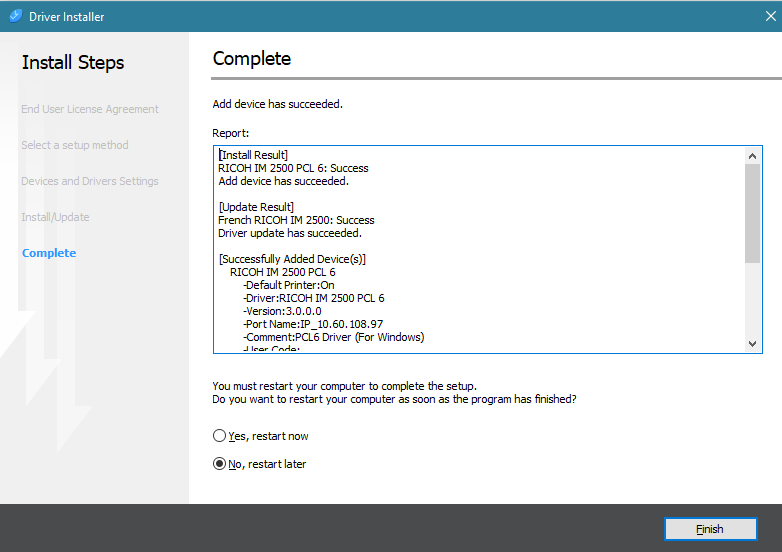Image resolution: width=782 pixels, height=552 pixels.
Task: Click the Select a setup method step
Action: point(75,145)
